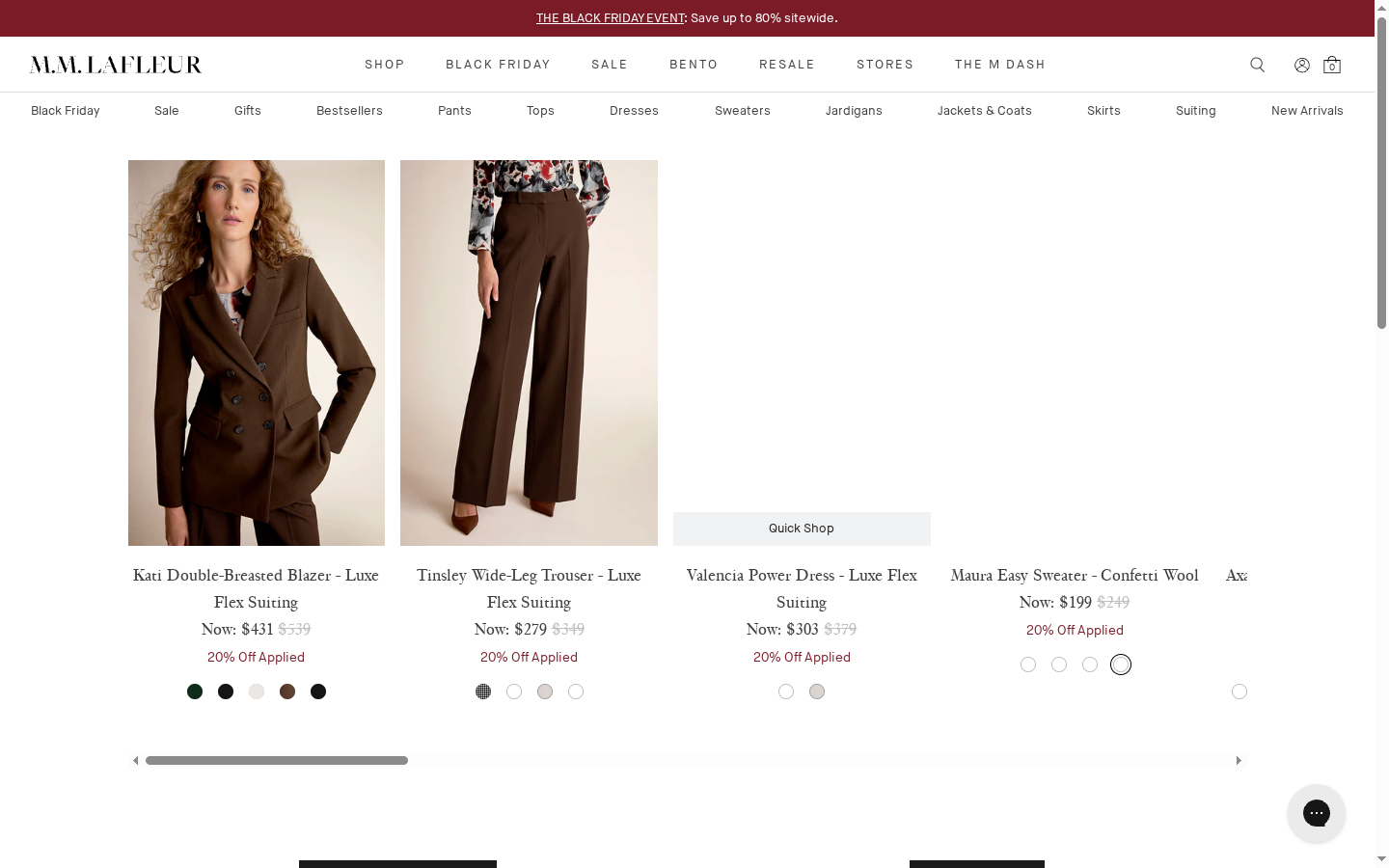Screen dimensions: 1389x868
Task: Select the green swatch on Kati blazer
Action: (195, 692)
